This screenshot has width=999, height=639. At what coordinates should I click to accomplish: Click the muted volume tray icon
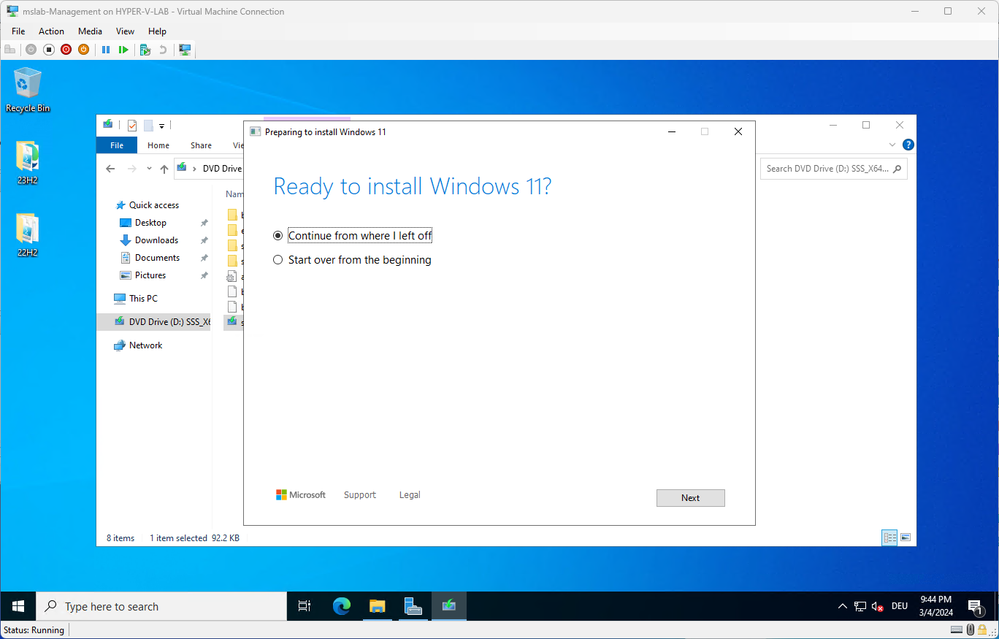[x=877, y=607]
